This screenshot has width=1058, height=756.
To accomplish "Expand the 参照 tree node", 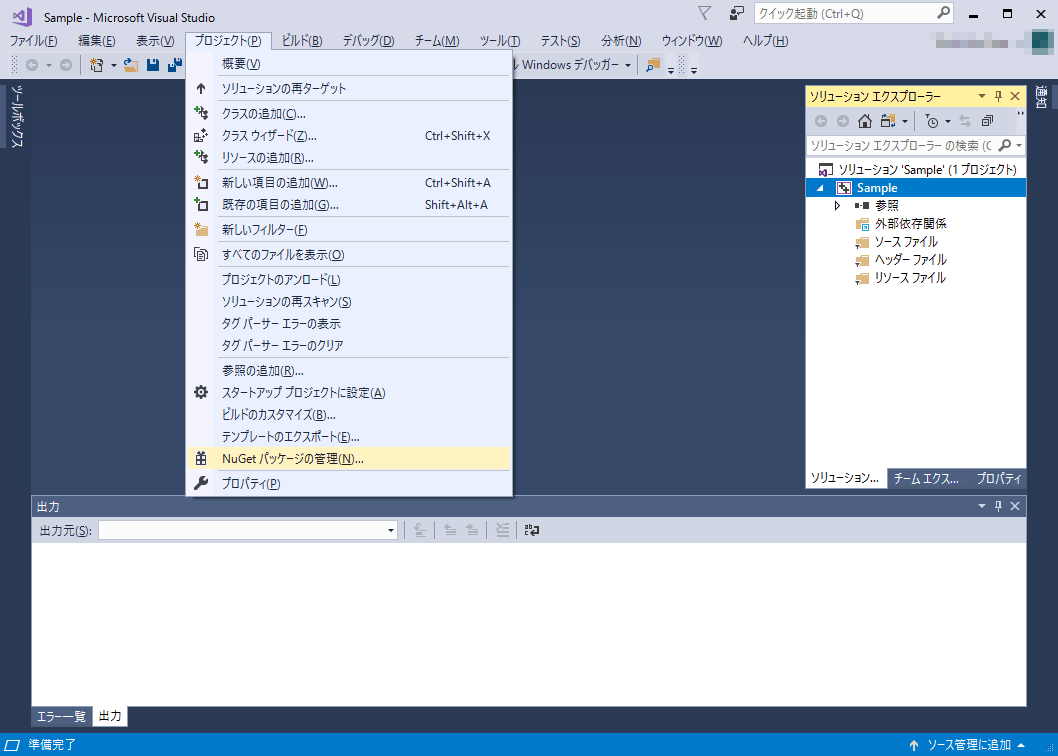I will pos(838,206).
